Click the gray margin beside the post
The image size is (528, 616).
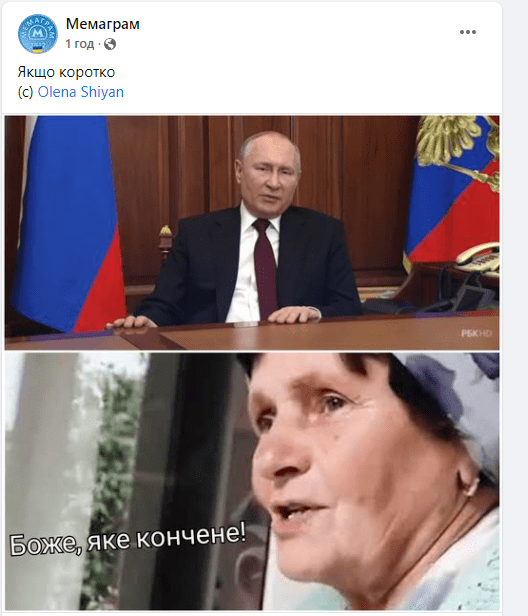click(515, 308)
